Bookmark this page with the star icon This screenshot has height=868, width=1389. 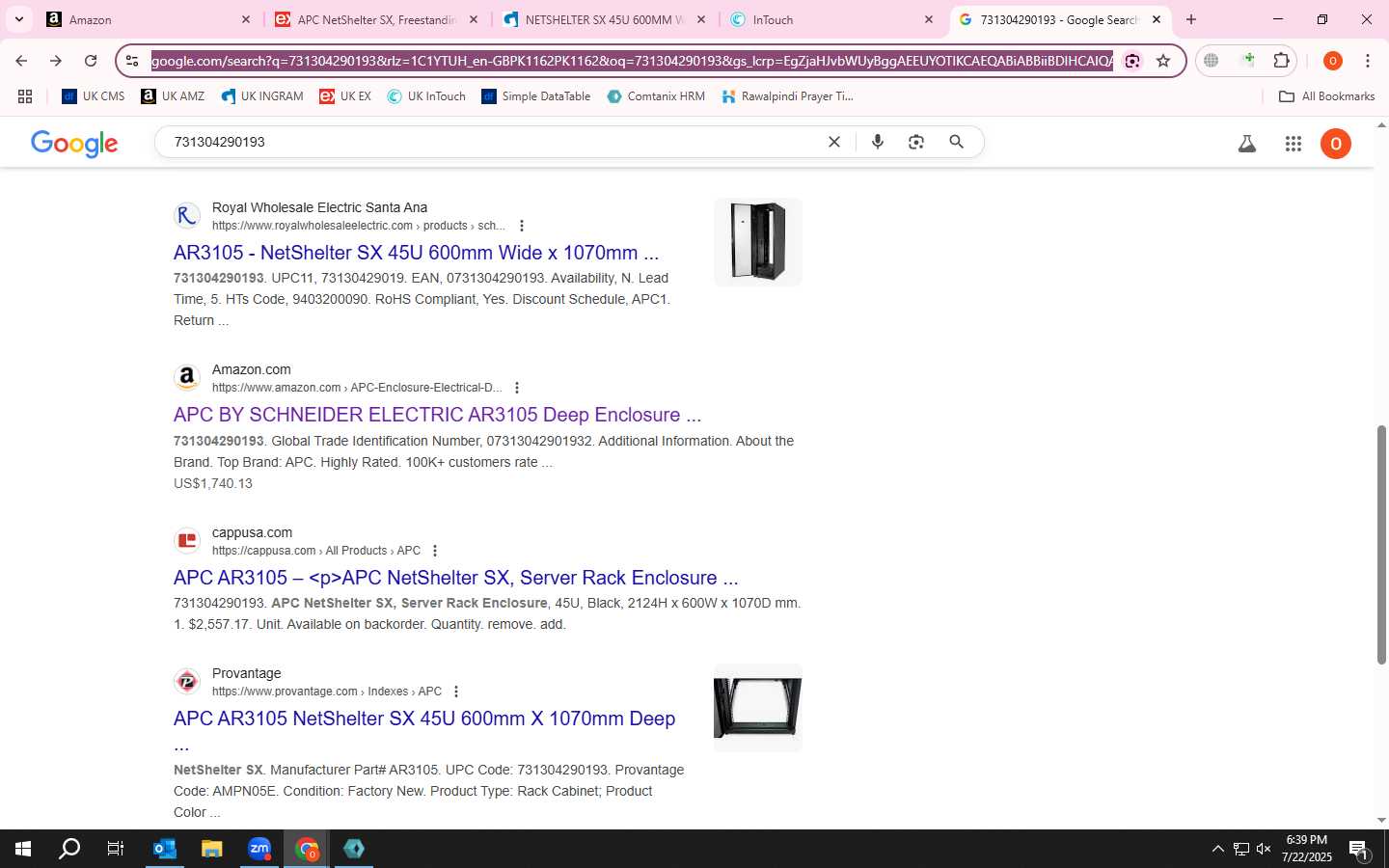[x=1163, y=61]
